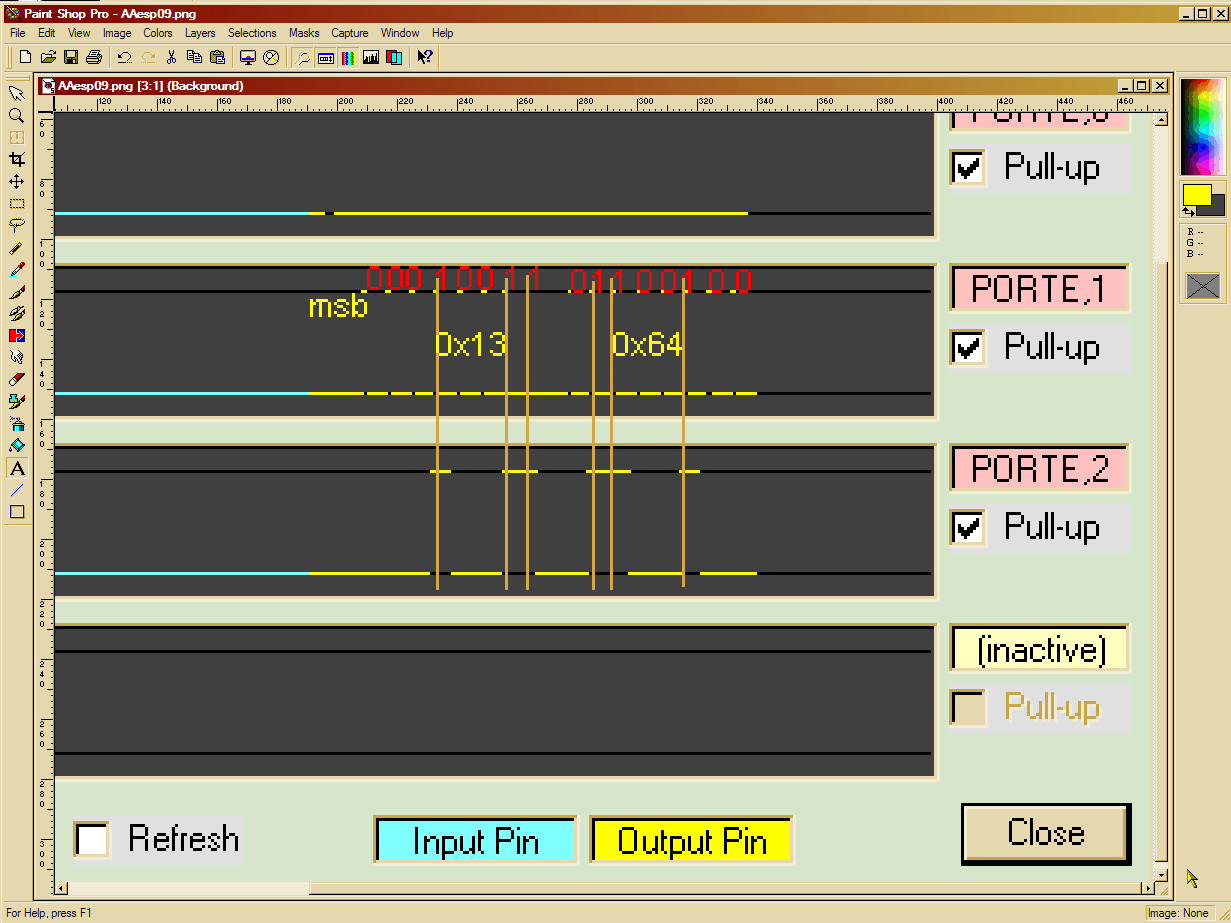Click the Open file folder icon
Viewport: 1231px width, 923px height.
pyautogui.click(x=48, y=57)
